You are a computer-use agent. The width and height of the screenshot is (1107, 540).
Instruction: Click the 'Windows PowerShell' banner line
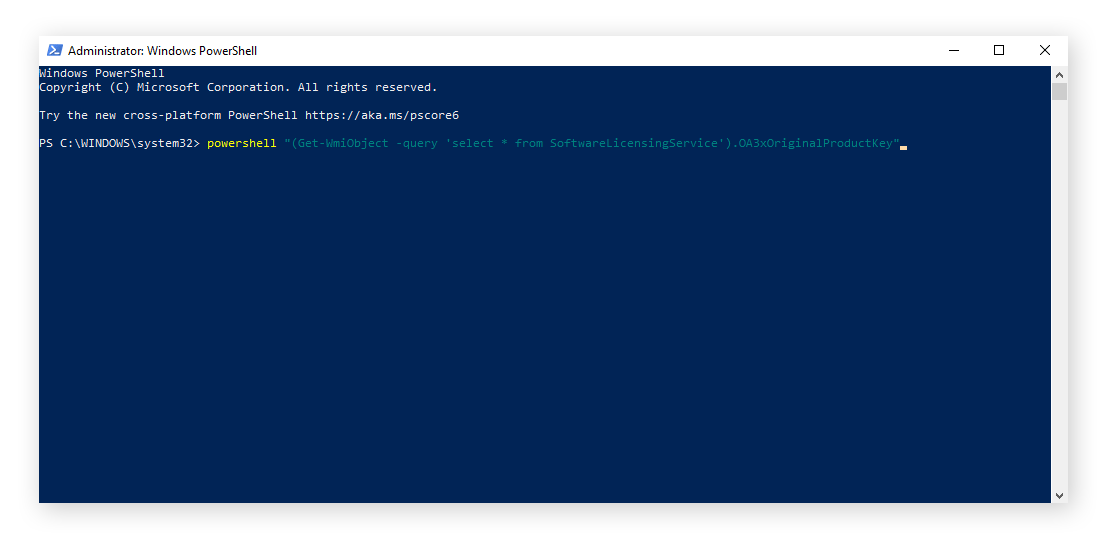[101, 73]
